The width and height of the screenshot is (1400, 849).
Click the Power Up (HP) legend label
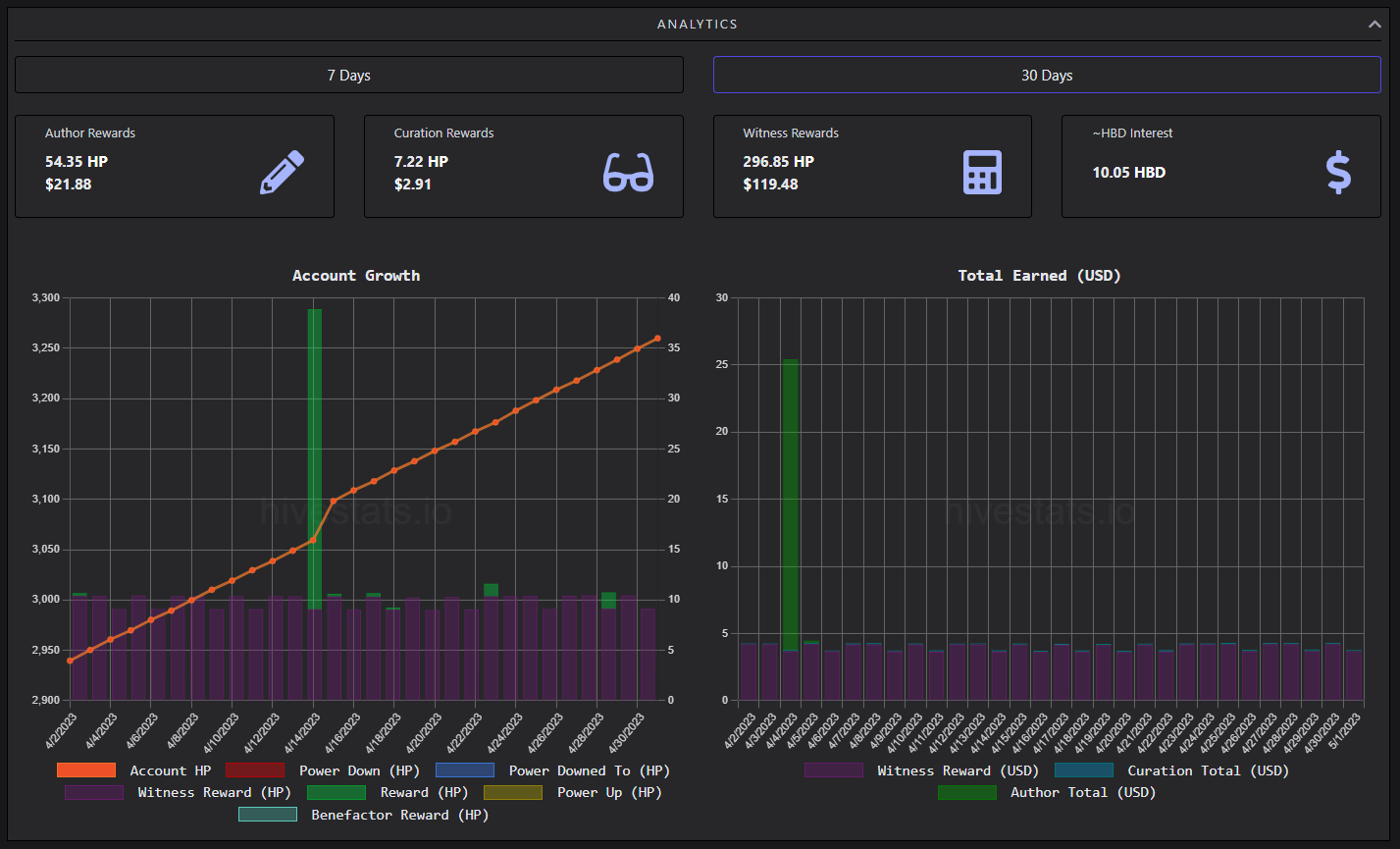[610, 792]
